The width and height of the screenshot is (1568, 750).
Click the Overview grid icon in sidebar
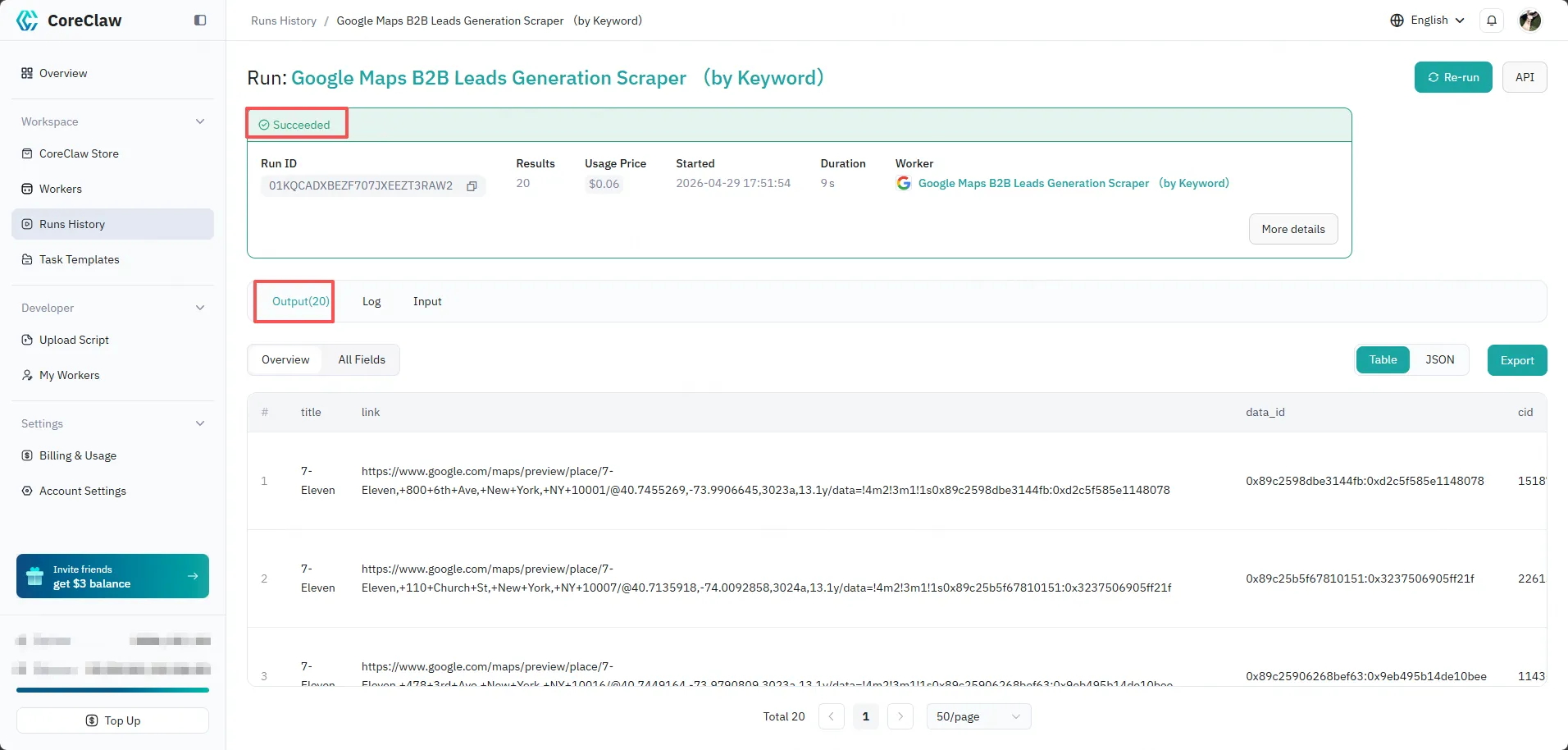(27, 73)
